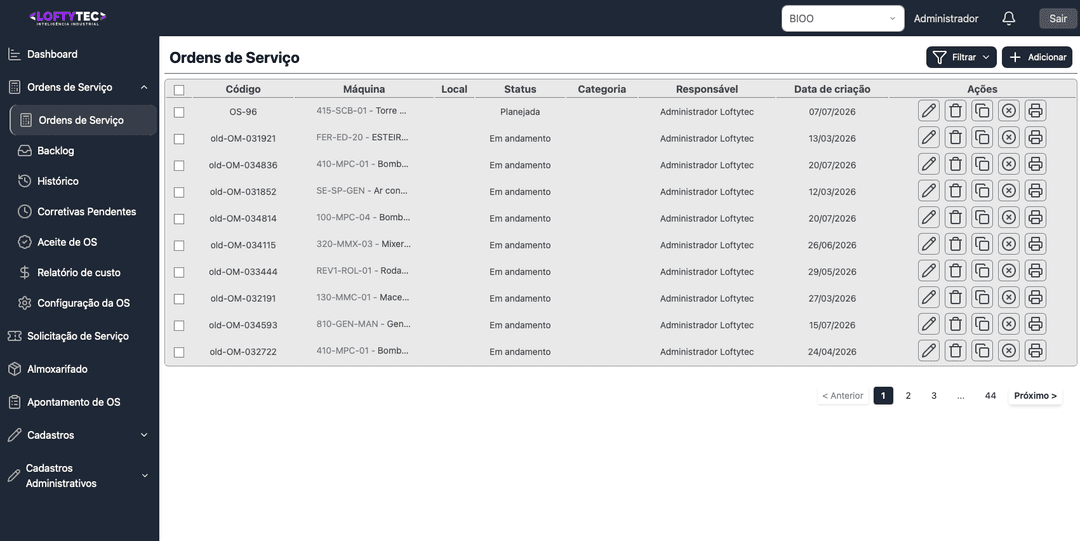Click the Data de criação column header
This screenshot has width=1080, height=541.
coord(832,89)
